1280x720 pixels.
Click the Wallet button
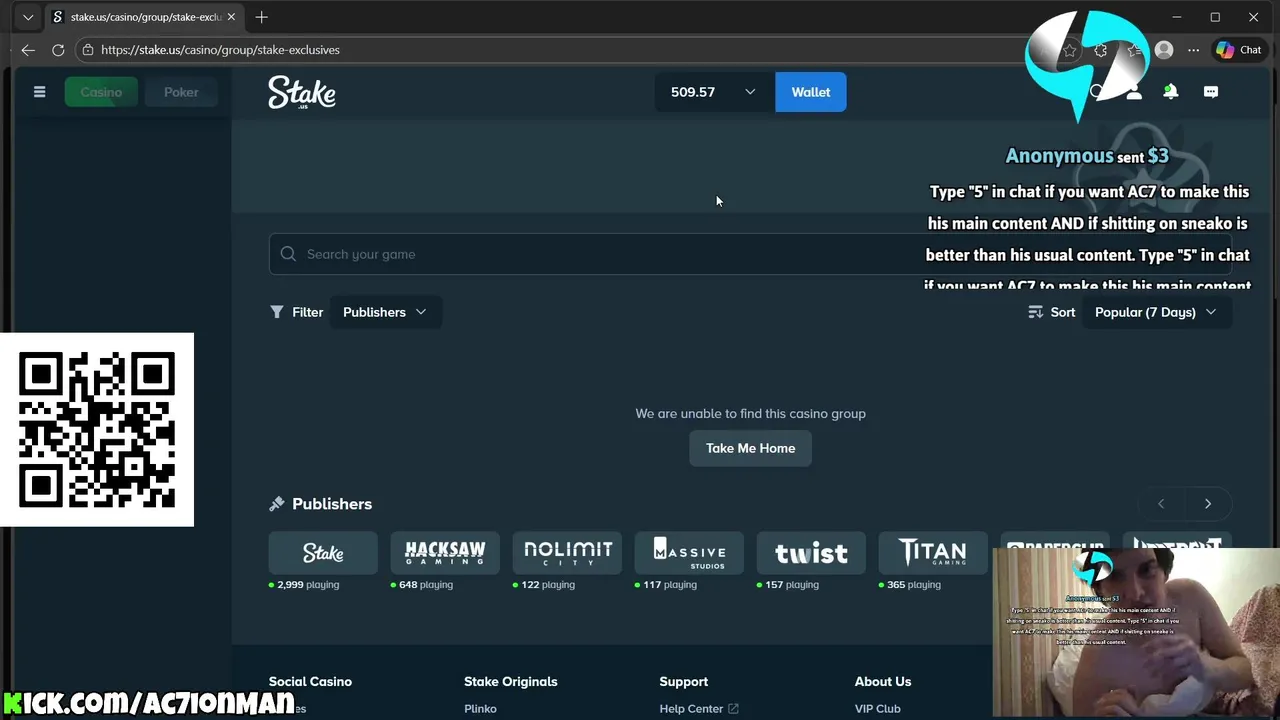point(811,92)
